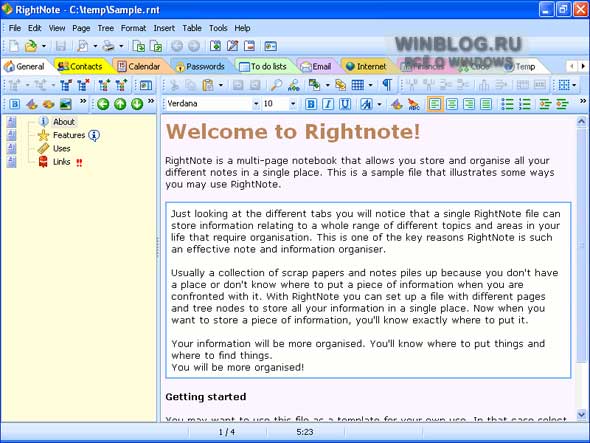Open dropdown arrow next to text style icon
Screen dimensions: 590x443
pos(379,104)
